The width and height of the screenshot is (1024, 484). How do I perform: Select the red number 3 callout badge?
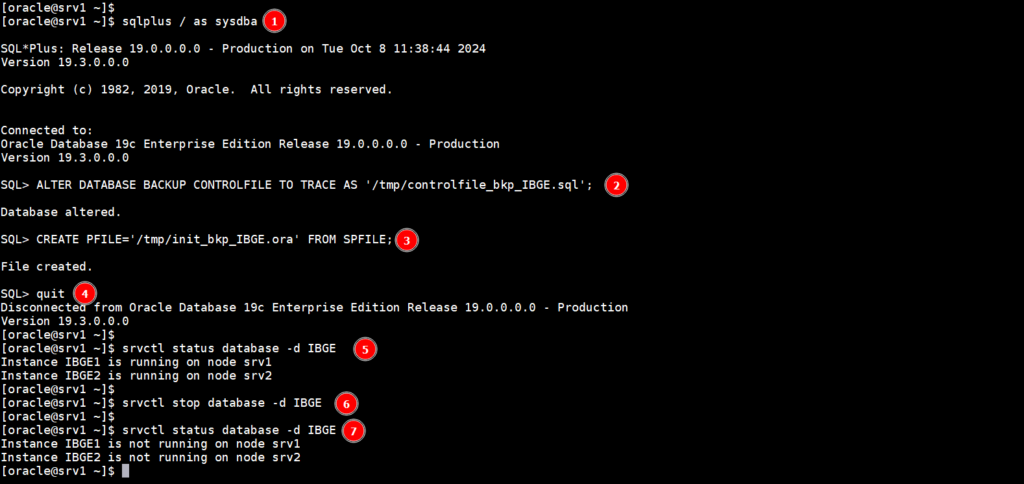(407, 240)
